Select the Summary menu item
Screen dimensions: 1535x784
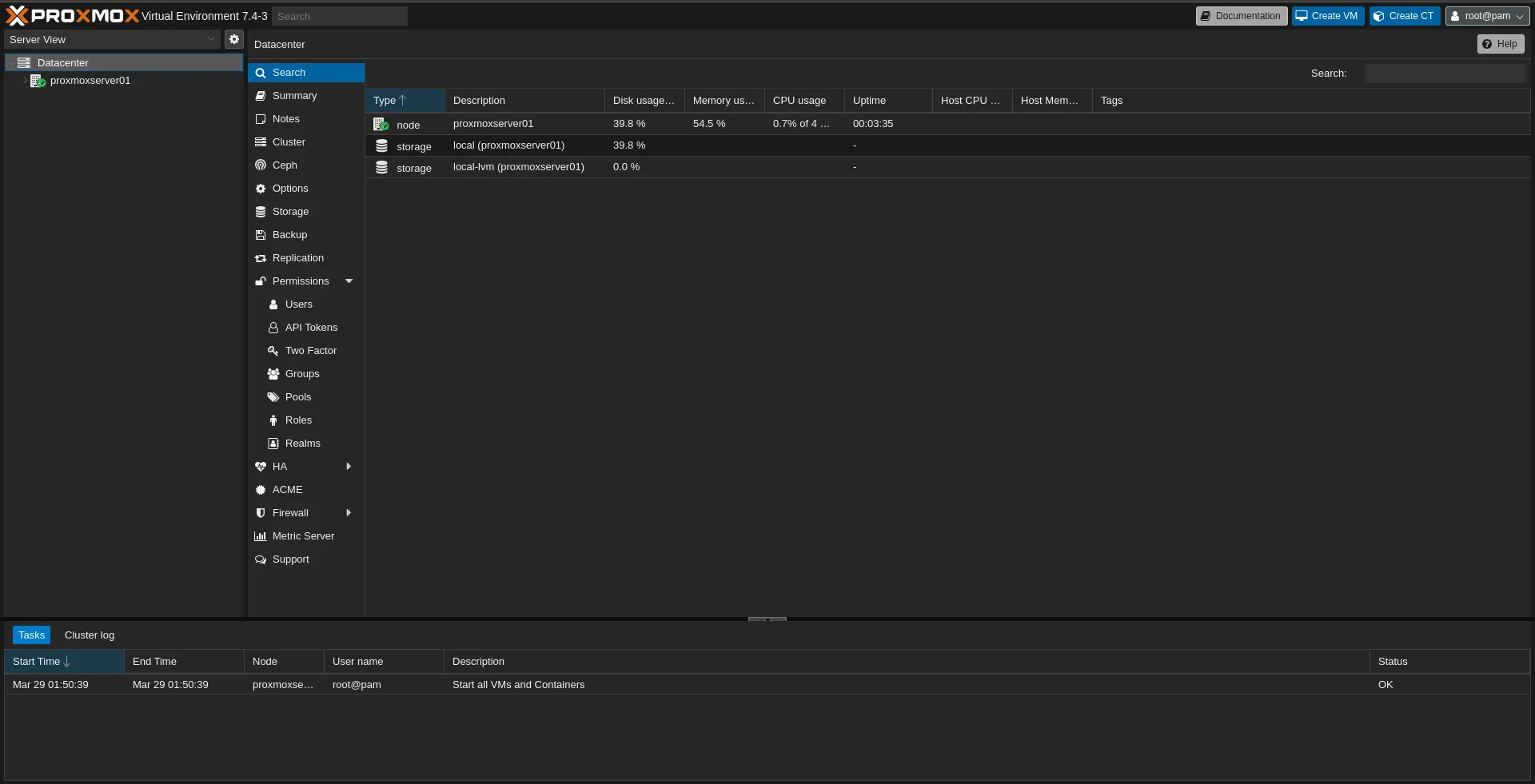[294, 96]
